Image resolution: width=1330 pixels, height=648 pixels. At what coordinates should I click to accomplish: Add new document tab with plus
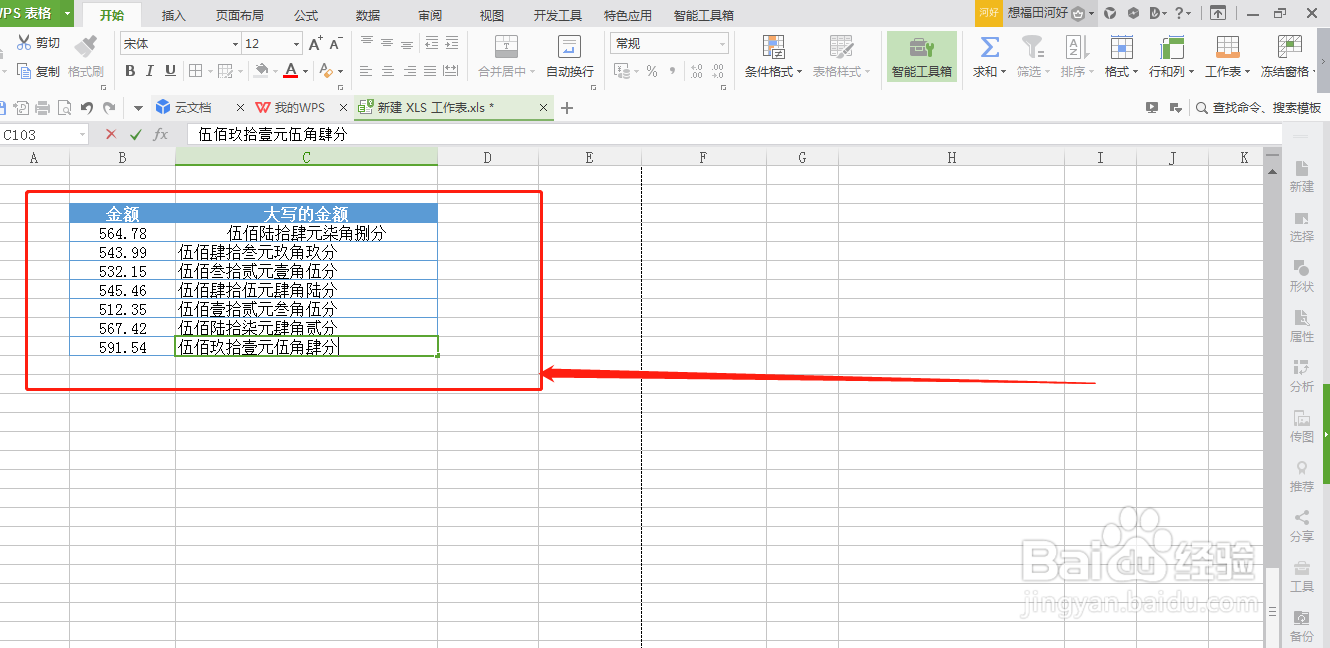click(567, 108)
